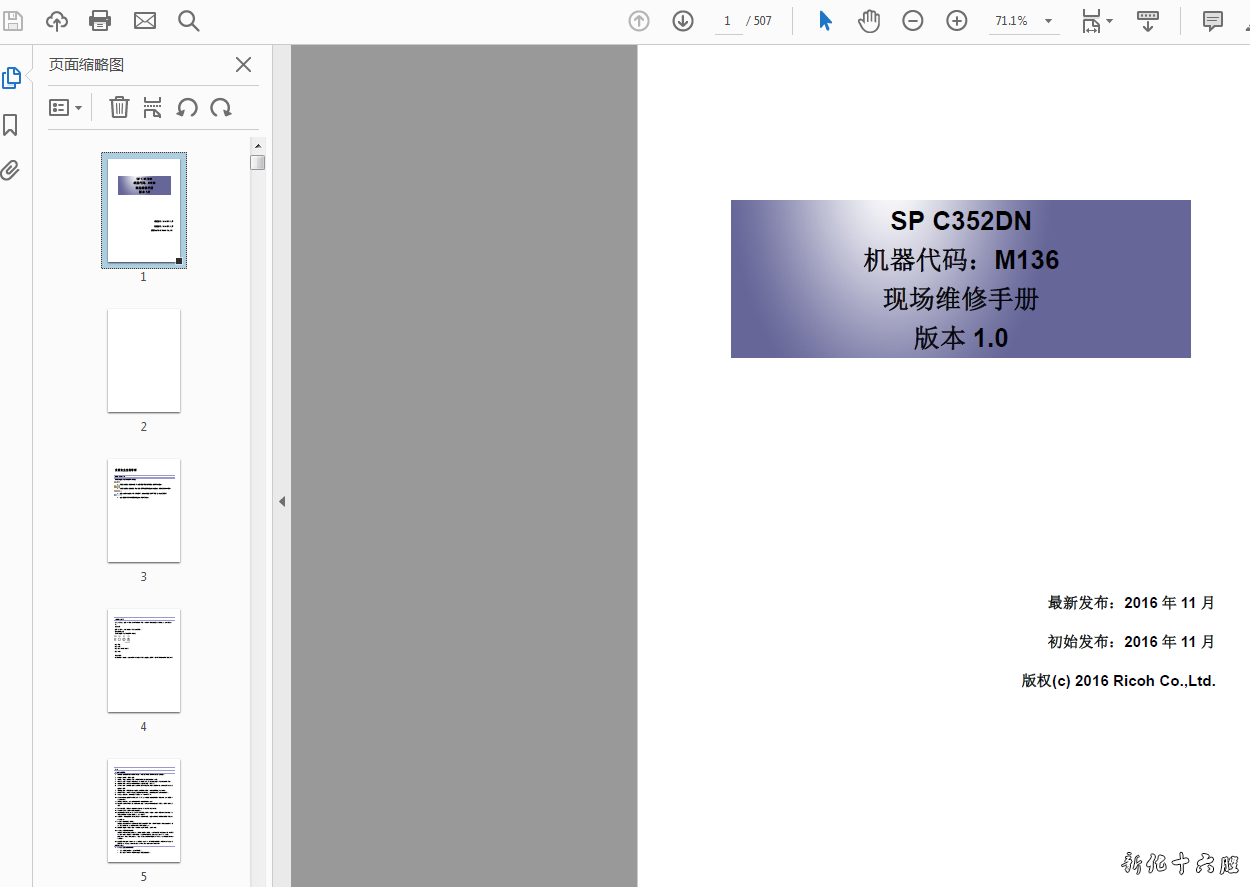Go to next page arrow
This screenshot has height=887, width=1250.
pyautogui.click(x=683, y=21)
